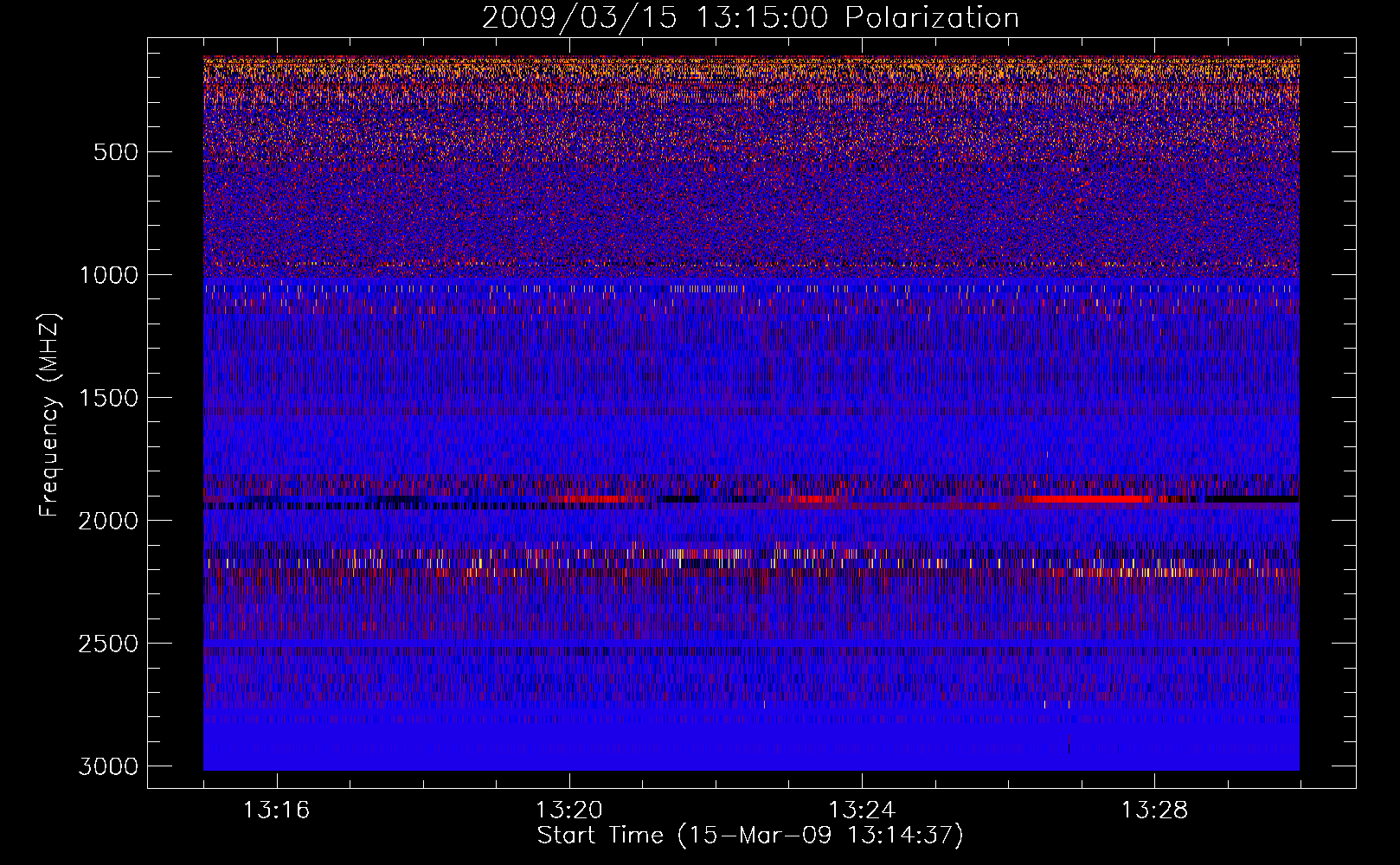
Task: Click the 13:28 time tick label
Action: coord(1155,811)
